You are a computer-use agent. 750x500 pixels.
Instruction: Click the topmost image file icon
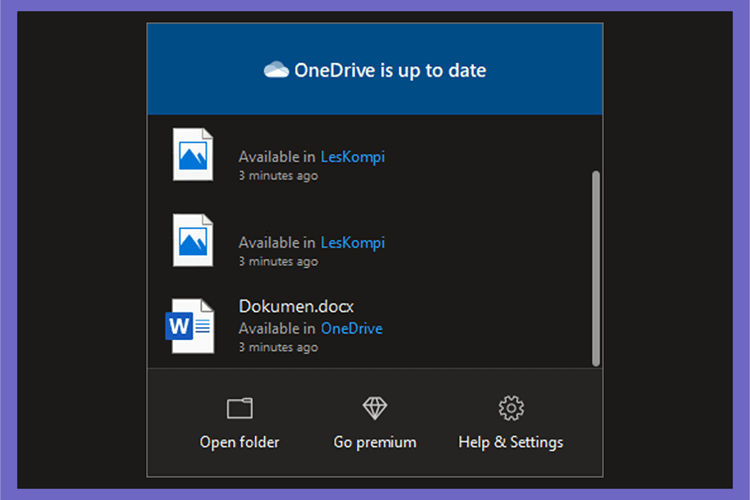tap(193, 155)
